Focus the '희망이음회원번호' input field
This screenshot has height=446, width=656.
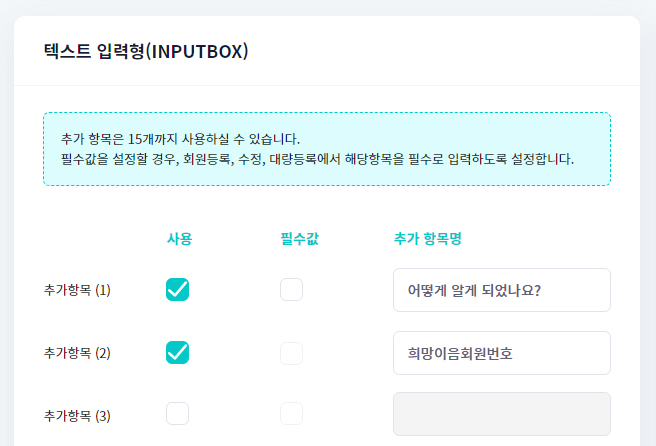point(501,353)
